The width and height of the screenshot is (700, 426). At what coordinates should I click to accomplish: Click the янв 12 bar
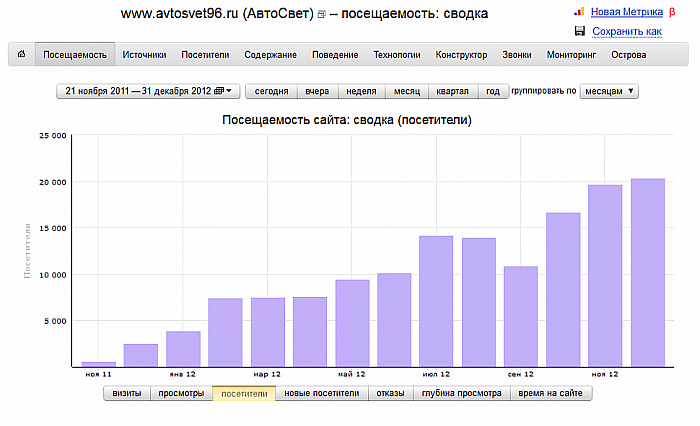click(183, 349)
